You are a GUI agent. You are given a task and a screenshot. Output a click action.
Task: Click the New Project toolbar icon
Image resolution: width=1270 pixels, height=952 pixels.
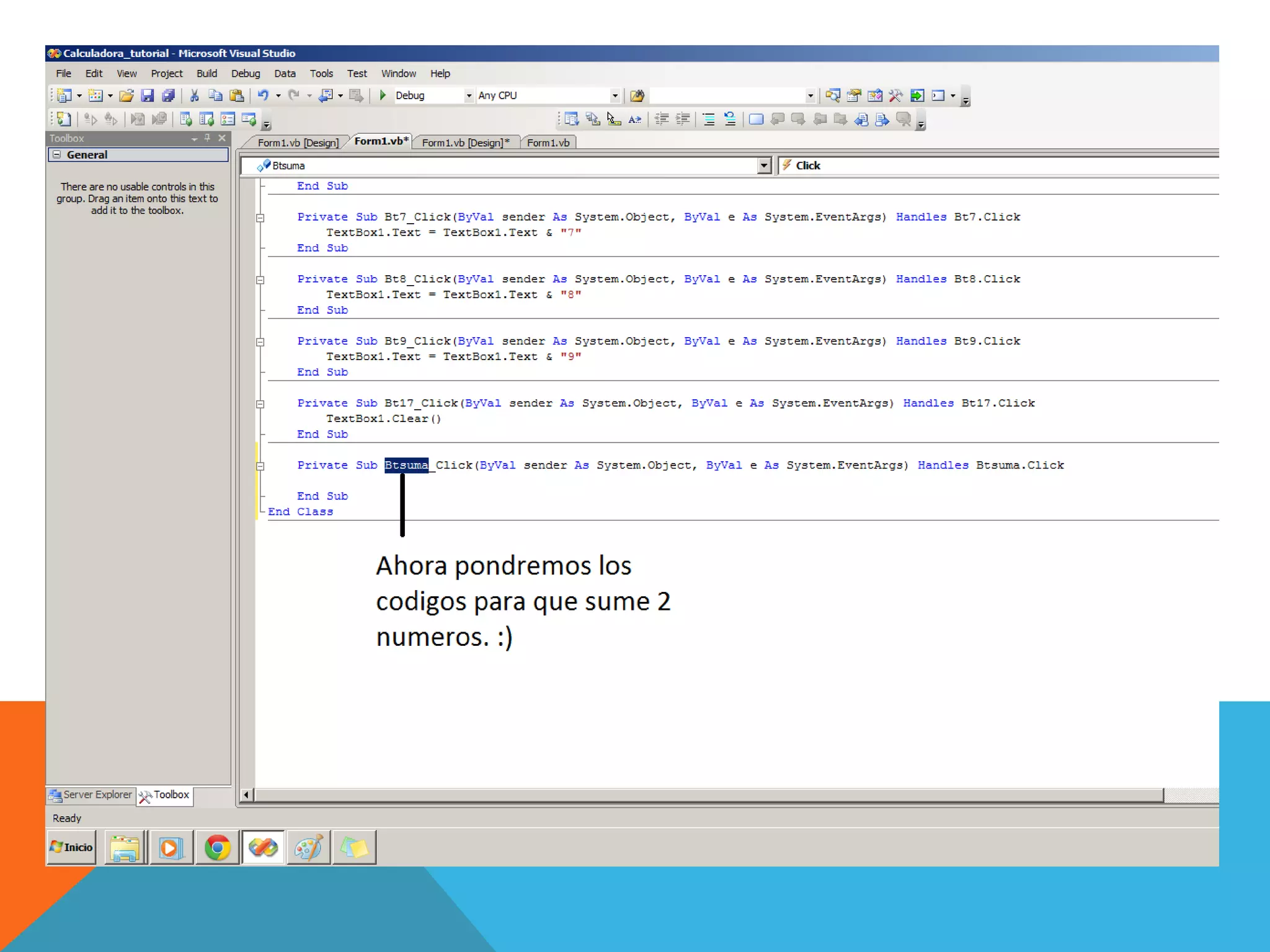point(63,95)
